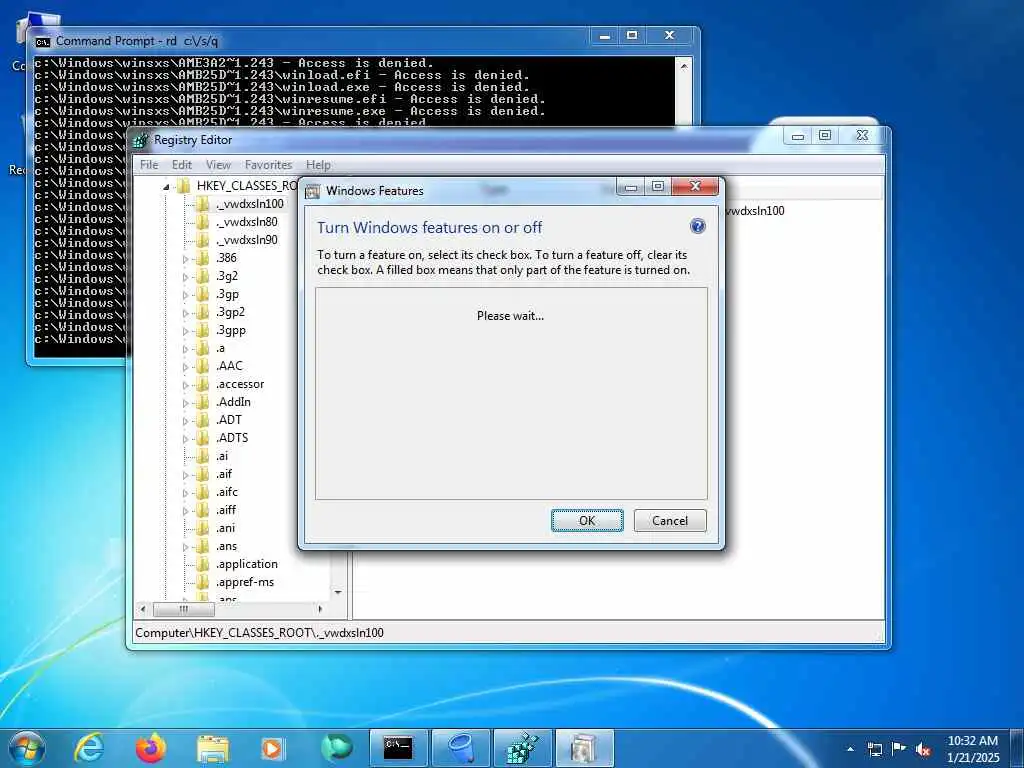Expand the .3gp registry key
This screenshot has width=1024, height=768.
[185, 295]
